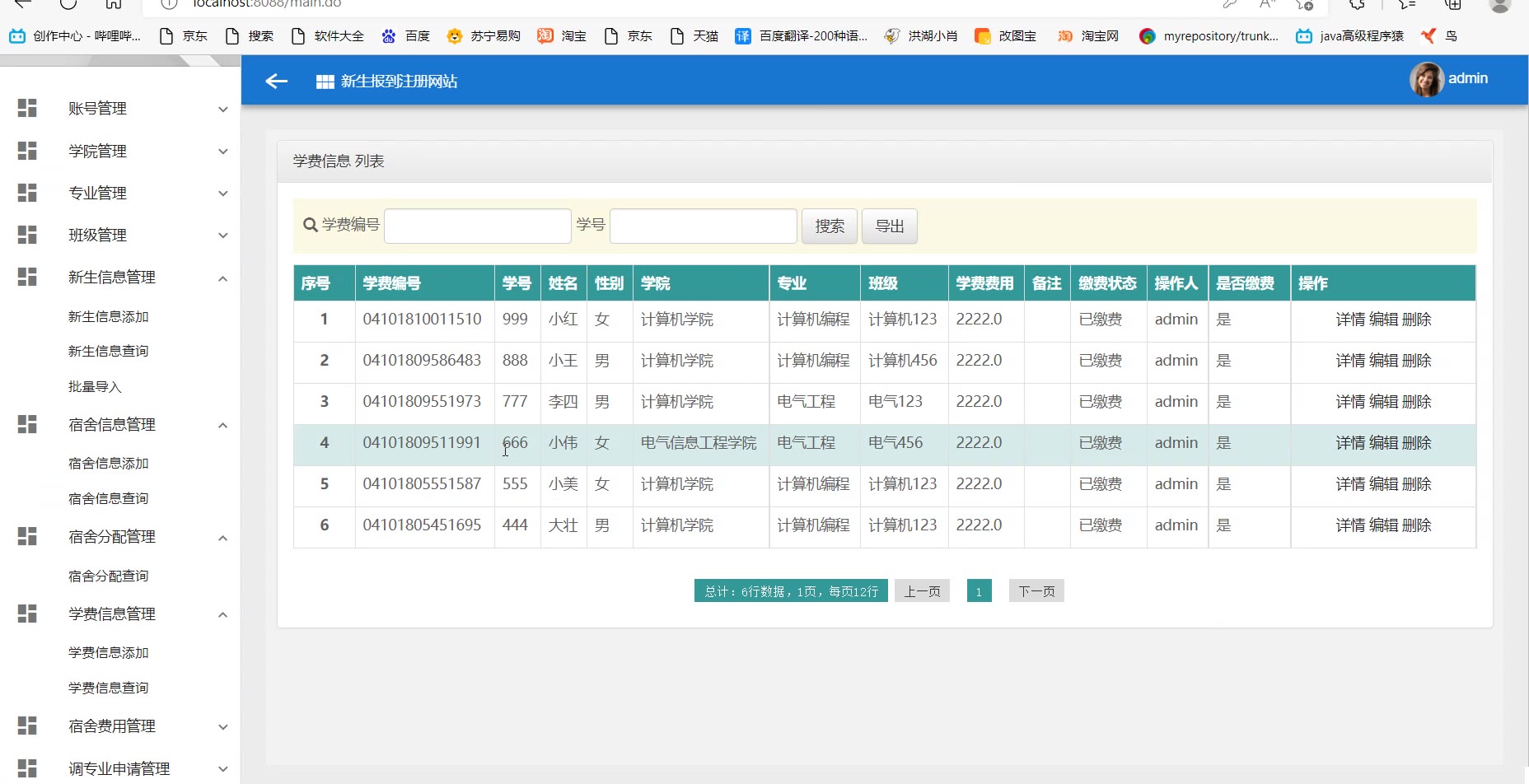The height and width of the screenshot is (784, 1529).
Task: Collapse the 宿舍分配管理 section chevron
Action: tap(222, 538)
